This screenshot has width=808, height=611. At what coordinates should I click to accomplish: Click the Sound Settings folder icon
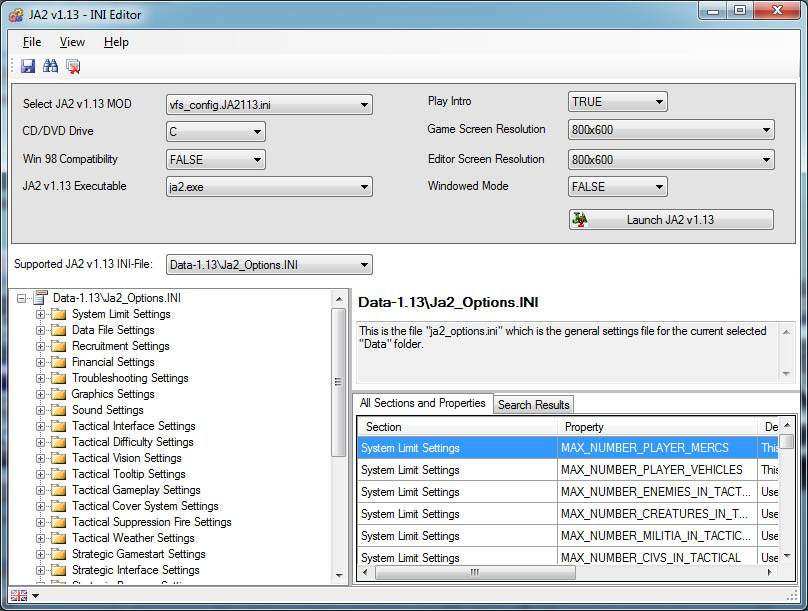[x=59, y=410]
